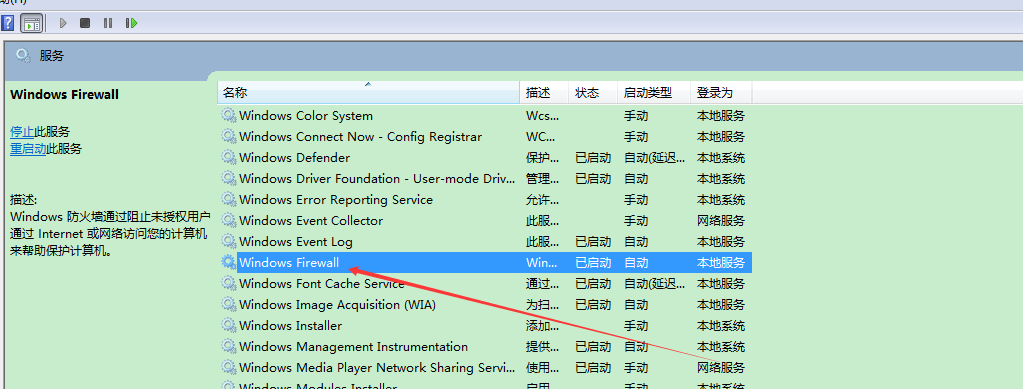
Task: Click 手动 startup type of Windows Color System
Action: (x=636, y=116)
